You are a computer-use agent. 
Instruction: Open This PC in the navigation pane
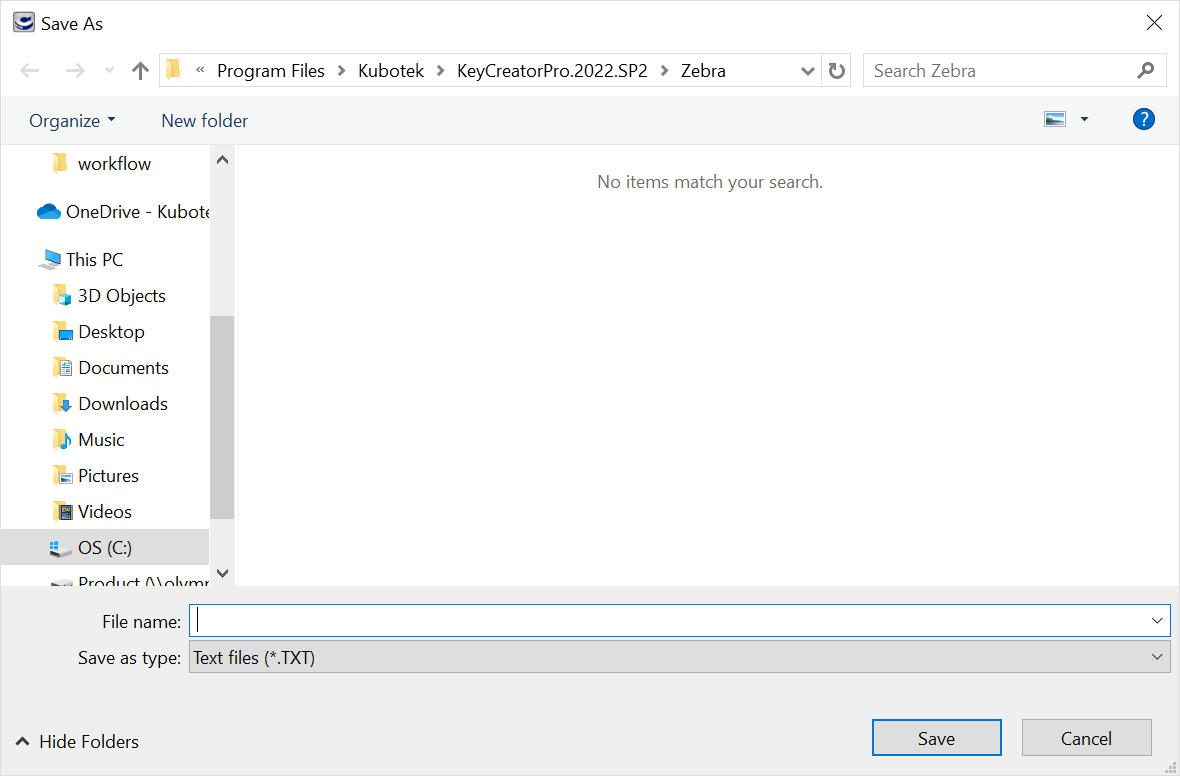[x=94, y=259]
